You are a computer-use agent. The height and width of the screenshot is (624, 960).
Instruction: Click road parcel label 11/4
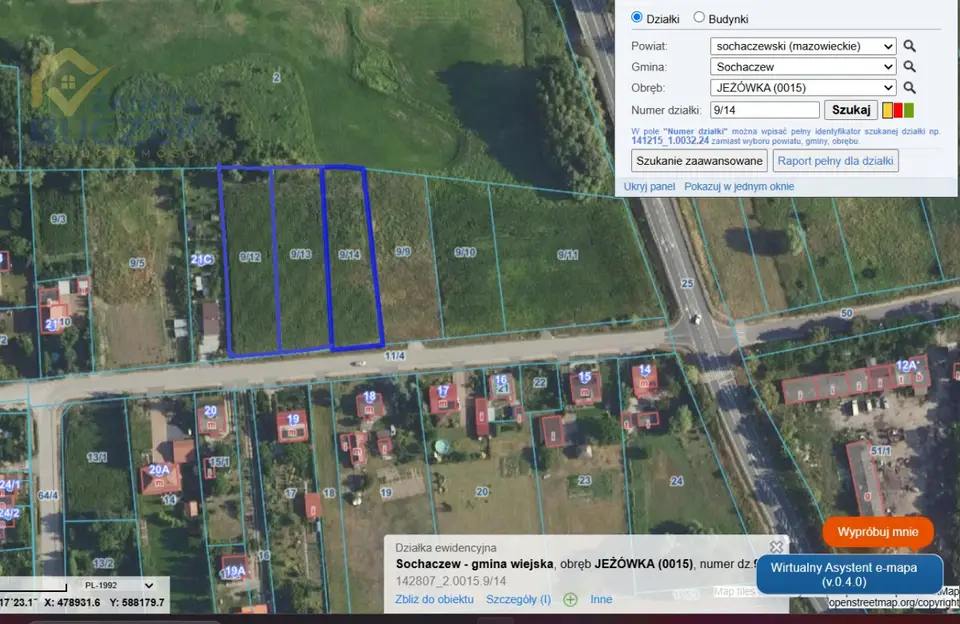coord(395,356)
